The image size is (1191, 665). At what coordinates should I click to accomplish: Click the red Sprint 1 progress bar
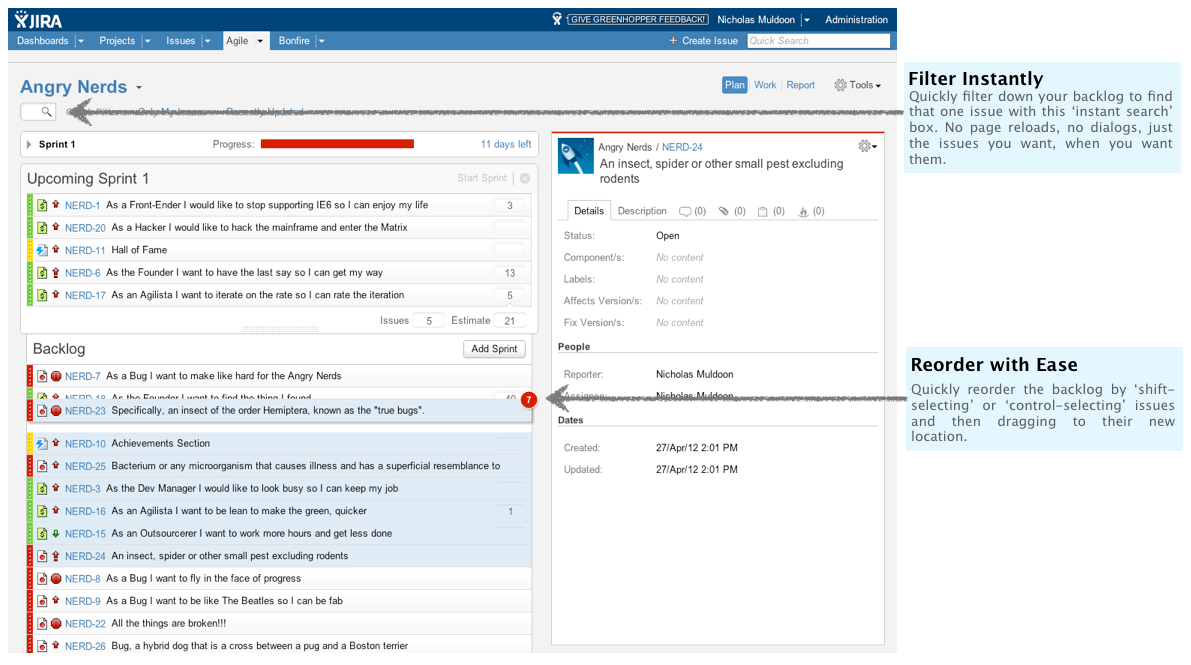tap(337, 145)
